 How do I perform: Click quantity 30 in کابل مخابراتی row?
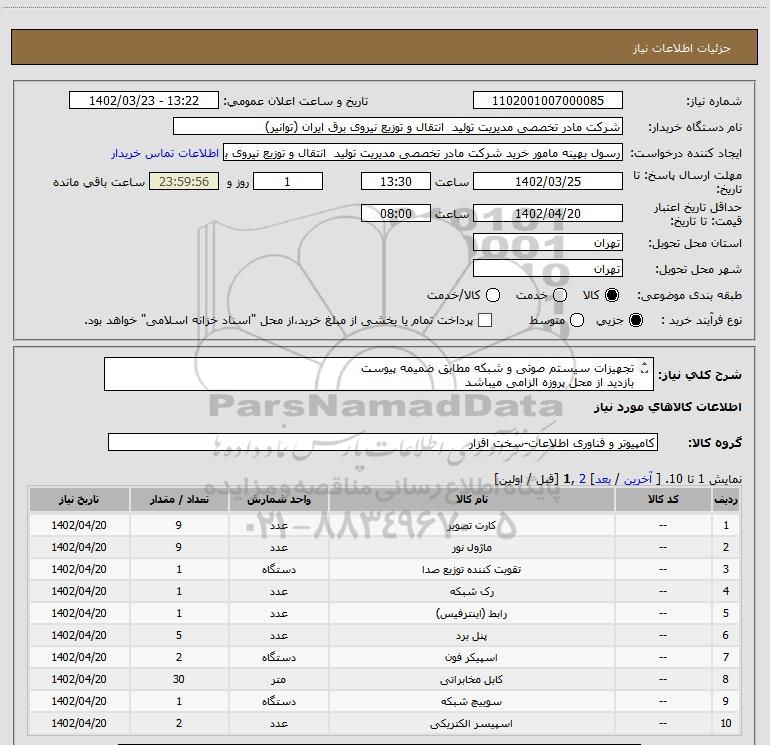coord(179,679)
